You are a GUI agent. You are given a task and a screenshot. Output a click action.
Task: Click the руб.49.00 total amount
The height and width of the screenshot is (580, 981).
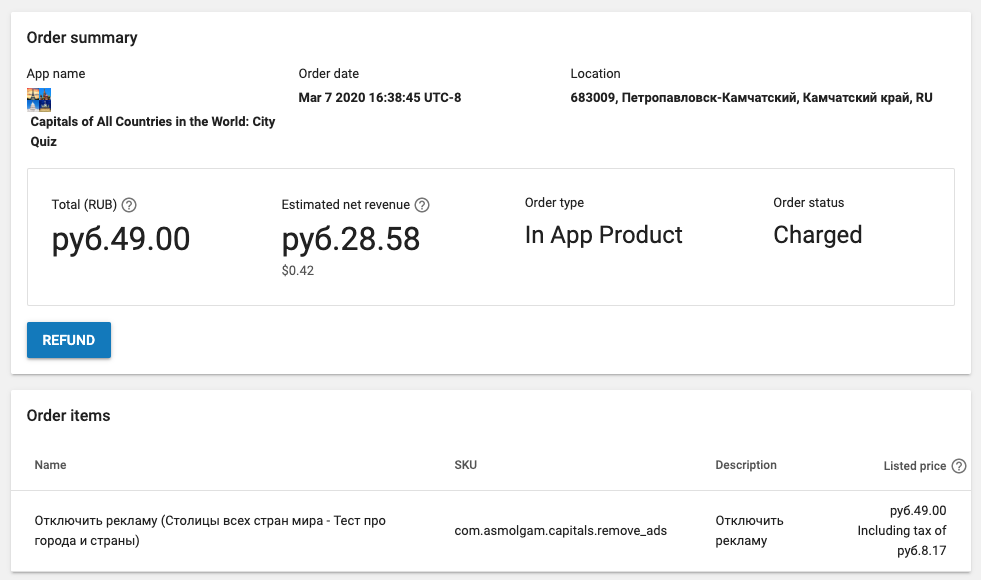(x=120, y=240)
